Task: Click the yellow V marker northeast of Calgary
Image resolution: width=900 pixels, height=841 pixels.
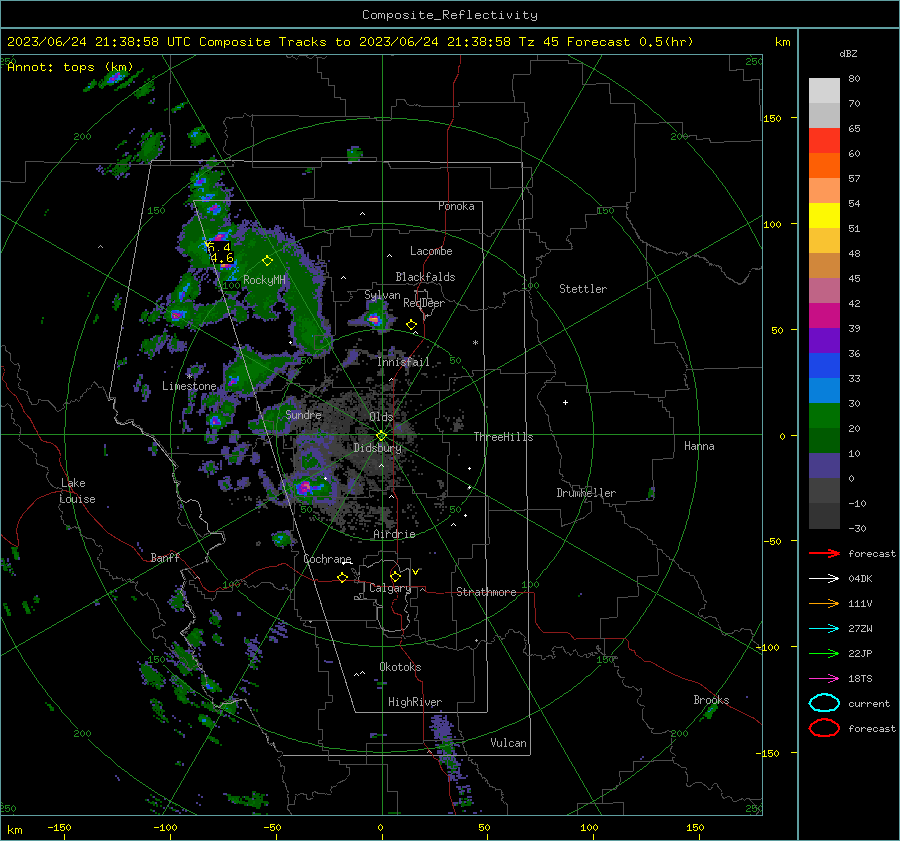Action: [416, 572]
